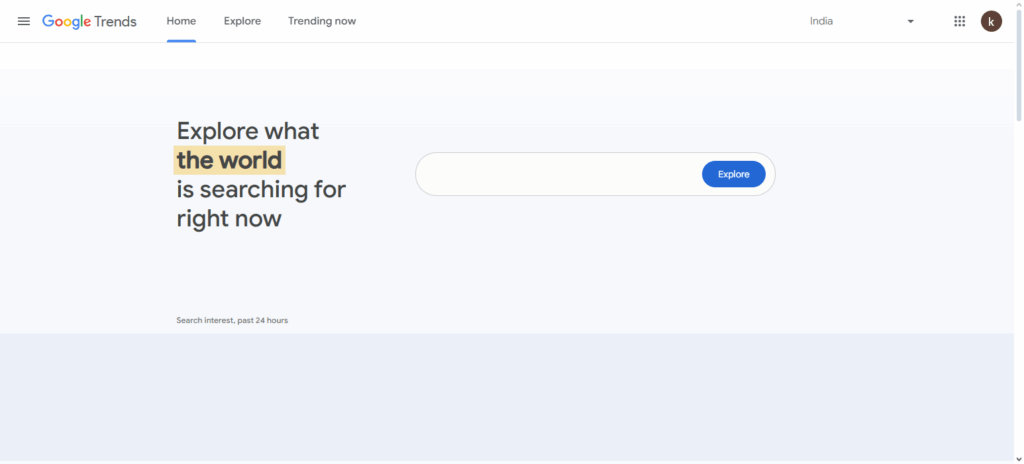Switch to the Home tab
Screen dimensions: 1024x464
coord(181,21)
